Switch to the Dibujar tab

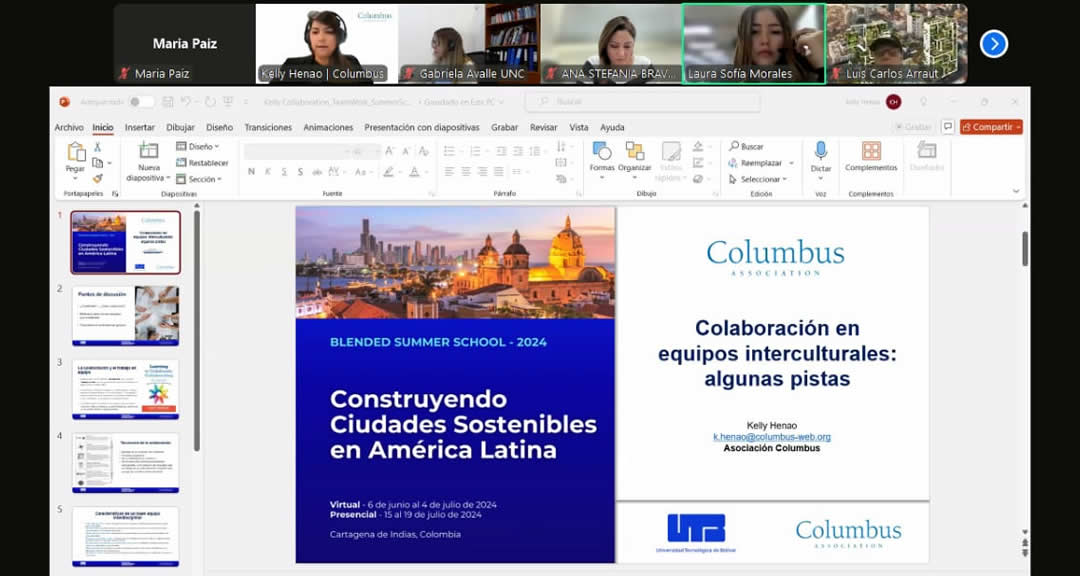[180, 127]
